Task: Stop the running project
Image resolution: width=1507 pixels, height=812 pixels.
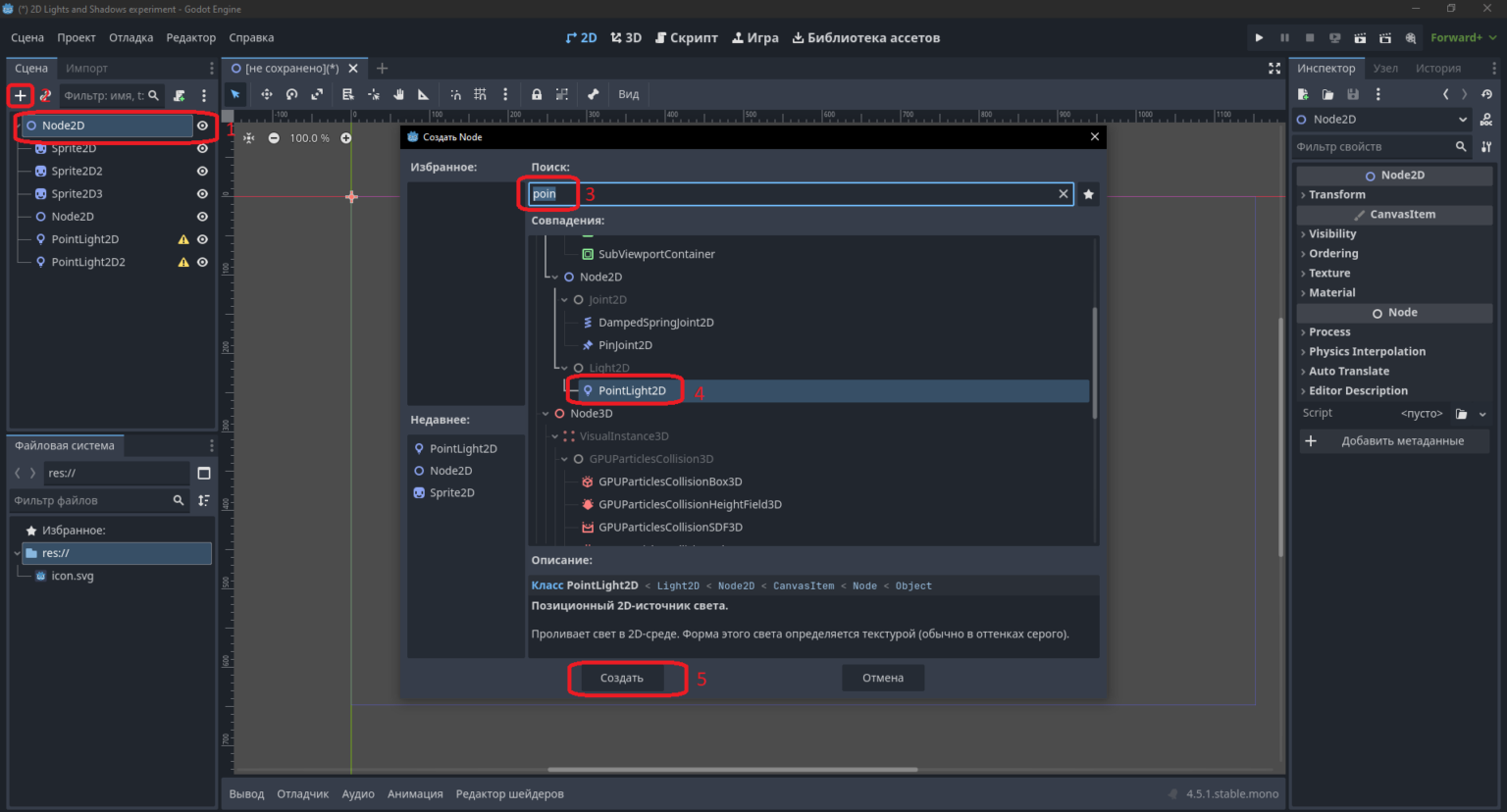Action: click(x=1310, y=37)
